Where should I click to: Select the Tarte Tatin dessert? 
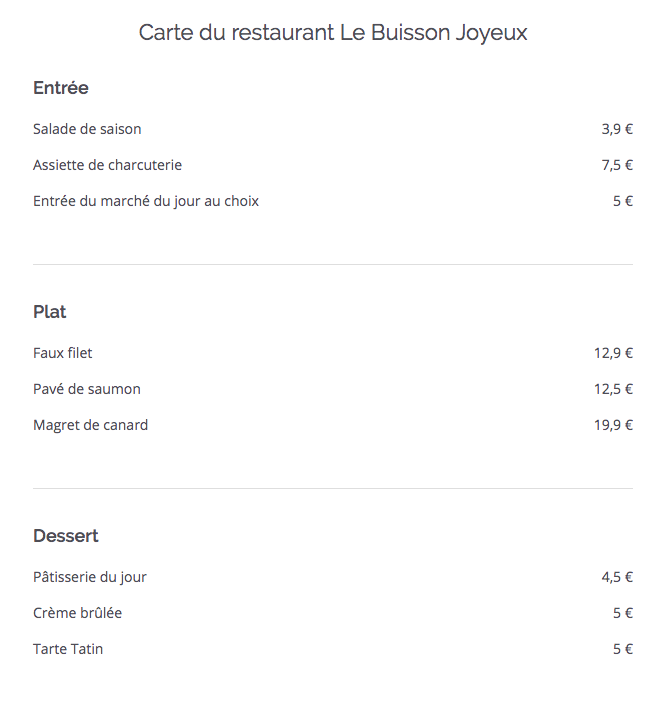click(68, 649)
